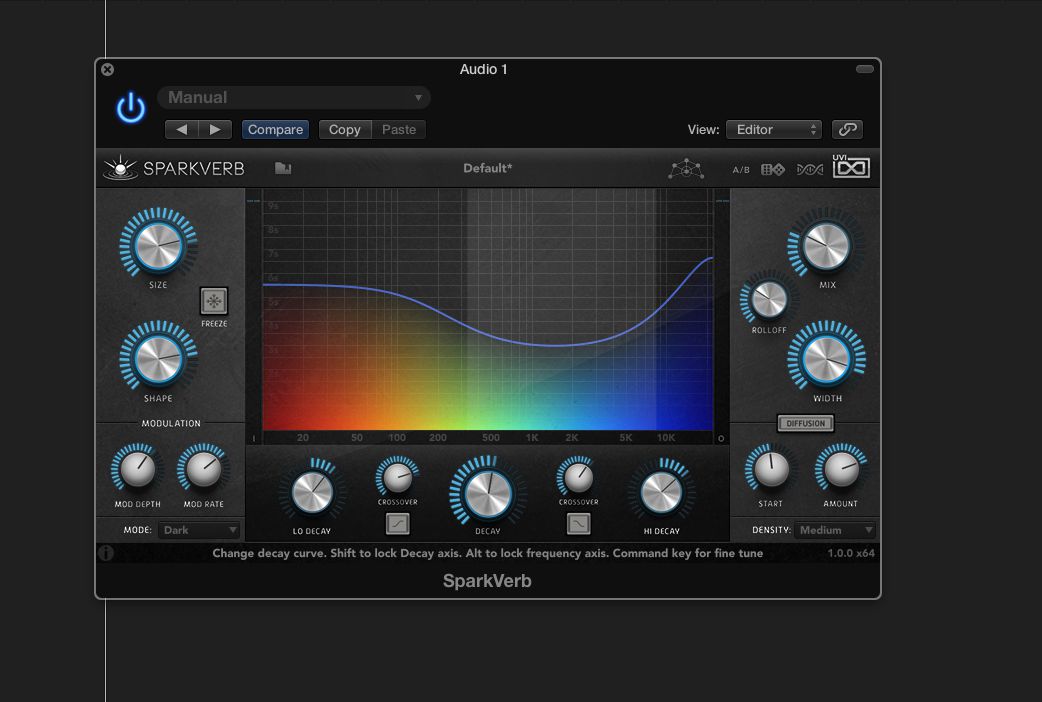Click the Rolloff knob
The image size is (1042, 702).
click(769, 299)
